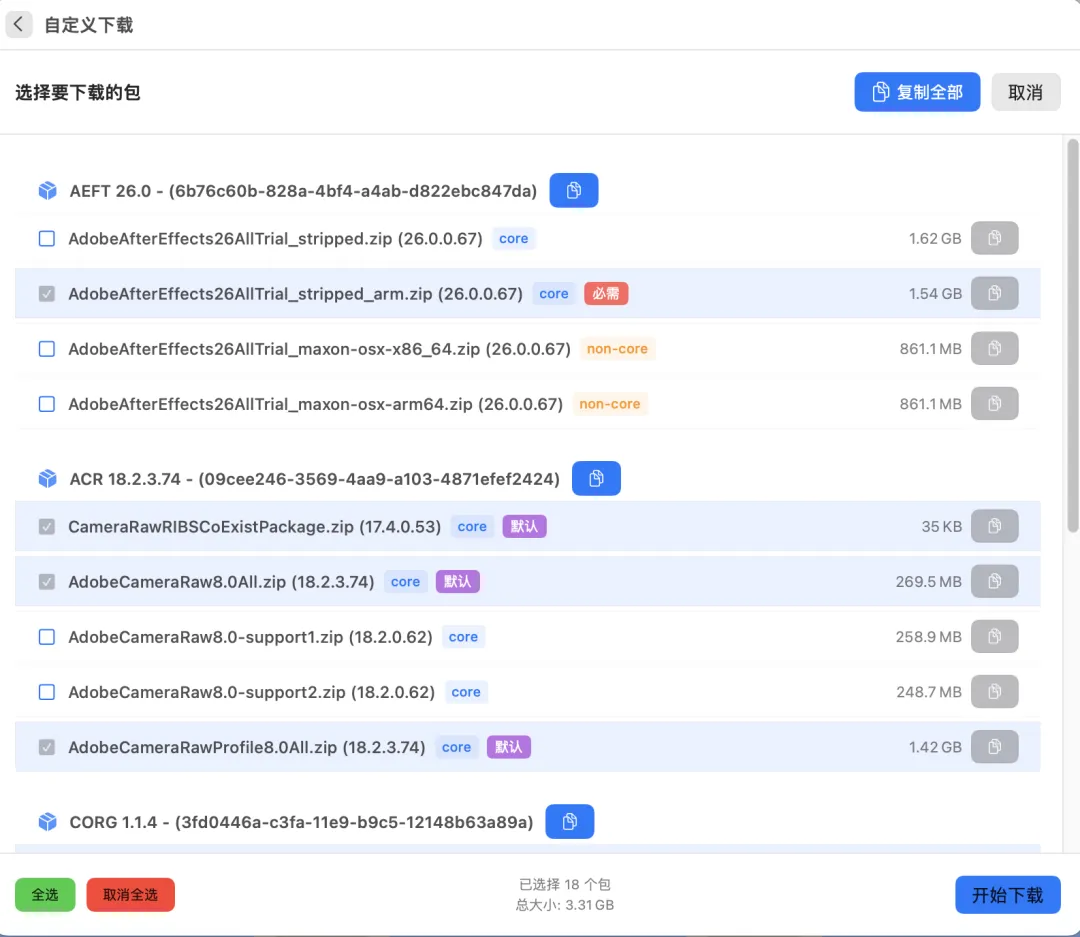1080x937 pixels.
Task: Copy link for CameraRawRIBSCoExistPackage.zip
Action: click(994, 526)
